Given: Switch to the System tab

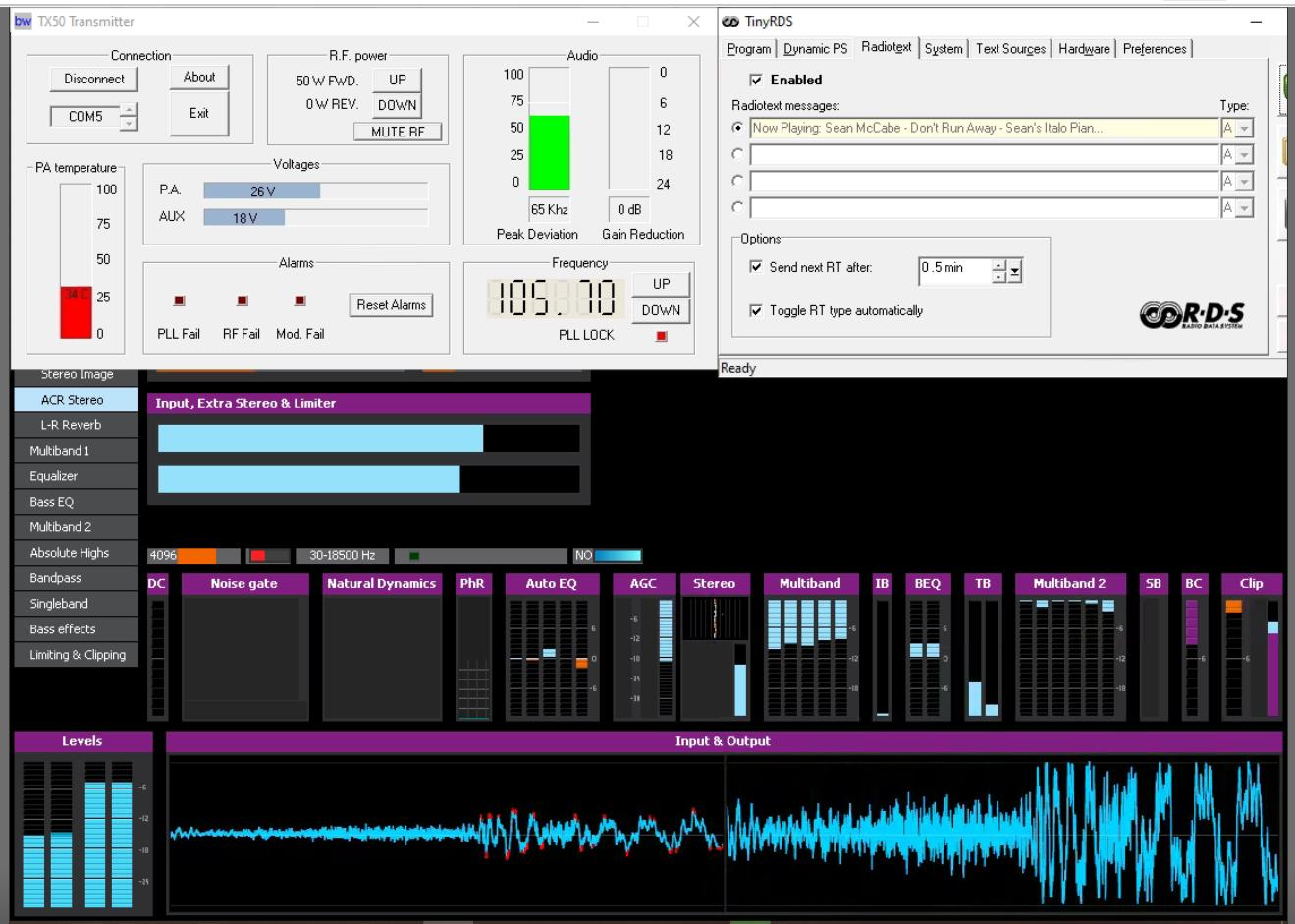Looking at the screenshot, I should coord(944,49).
